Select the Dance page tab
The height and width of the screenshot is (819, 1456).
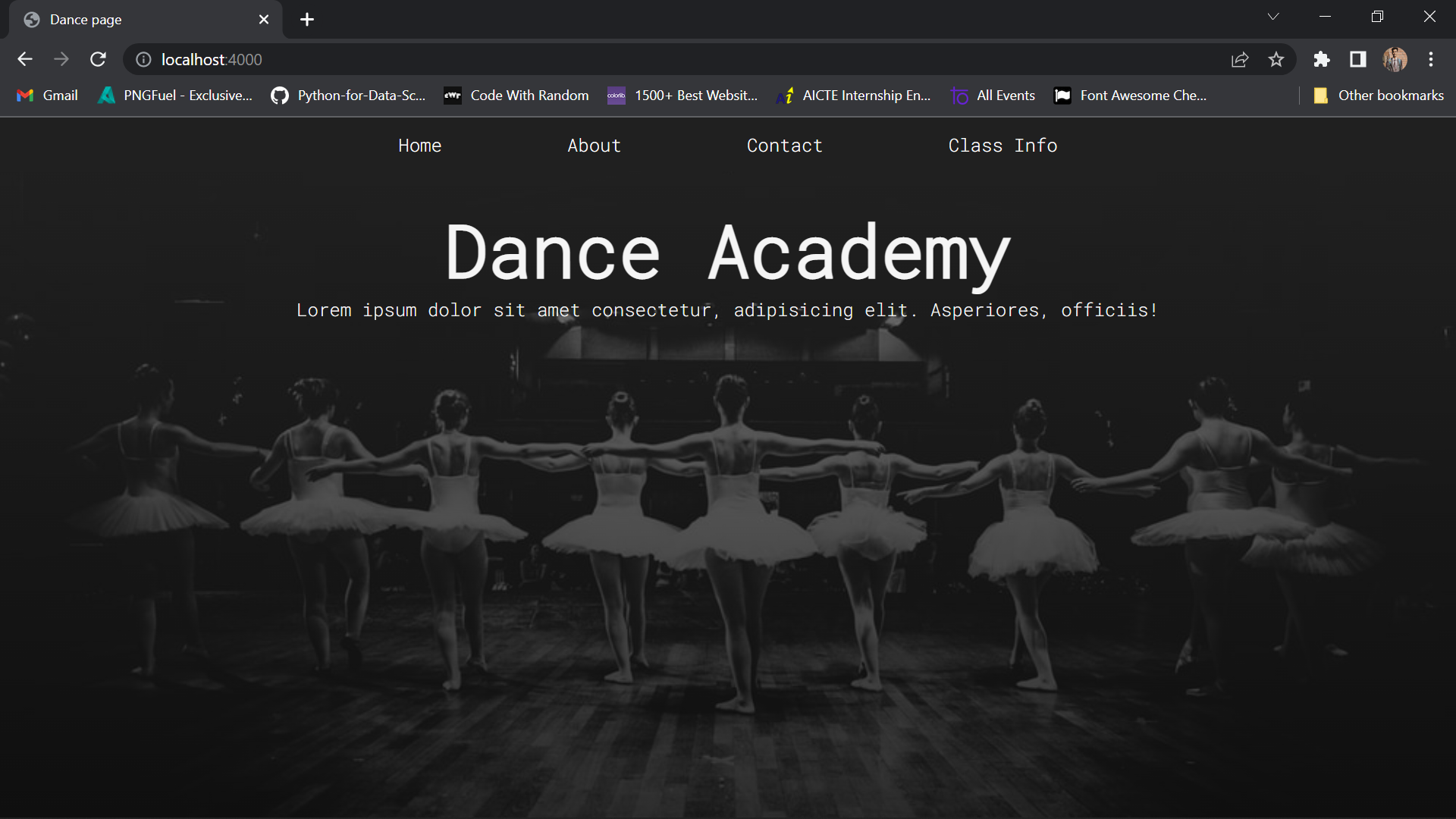tap(146, 20)
